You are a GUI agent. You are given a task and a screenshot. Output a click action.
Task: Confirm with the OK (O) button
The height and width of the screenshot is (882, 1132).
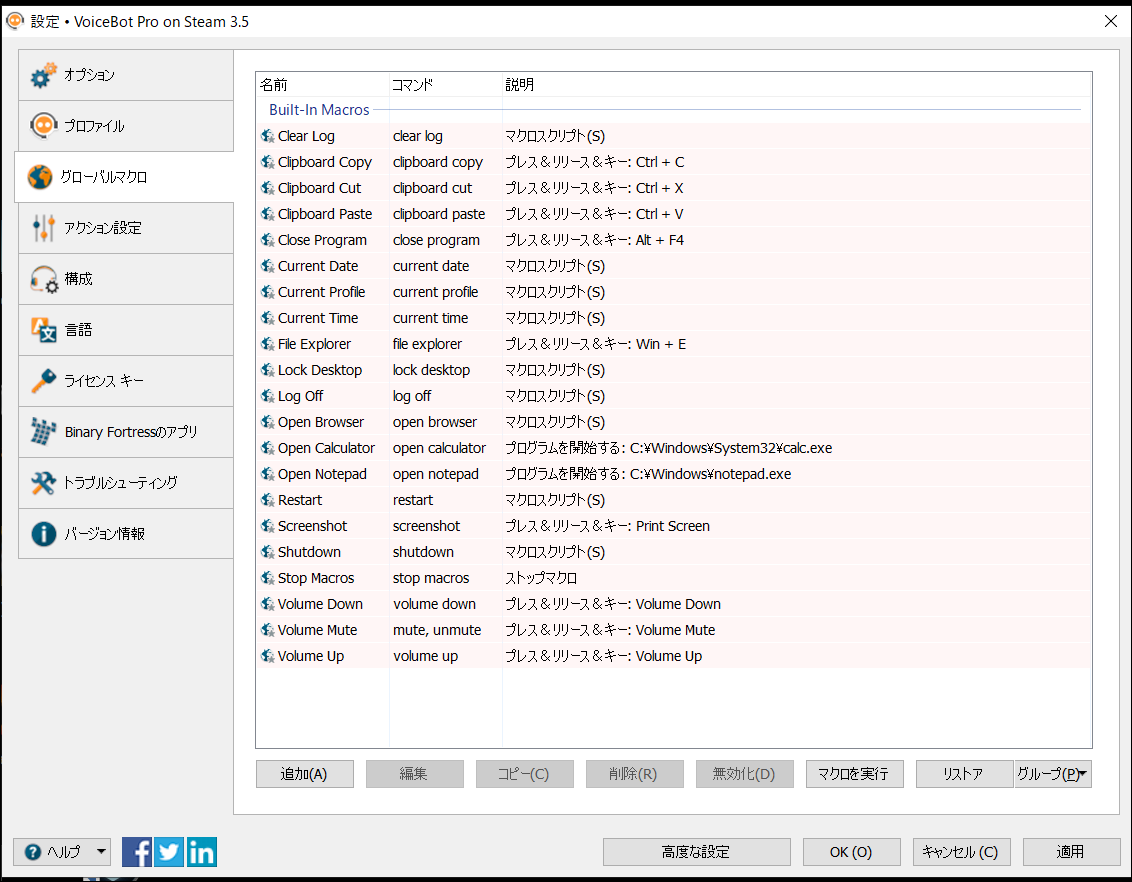point(851,852)
